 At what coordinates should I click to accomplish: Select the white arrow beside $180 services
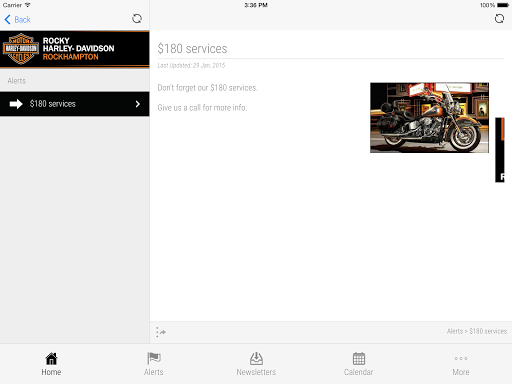click(16, 104)
